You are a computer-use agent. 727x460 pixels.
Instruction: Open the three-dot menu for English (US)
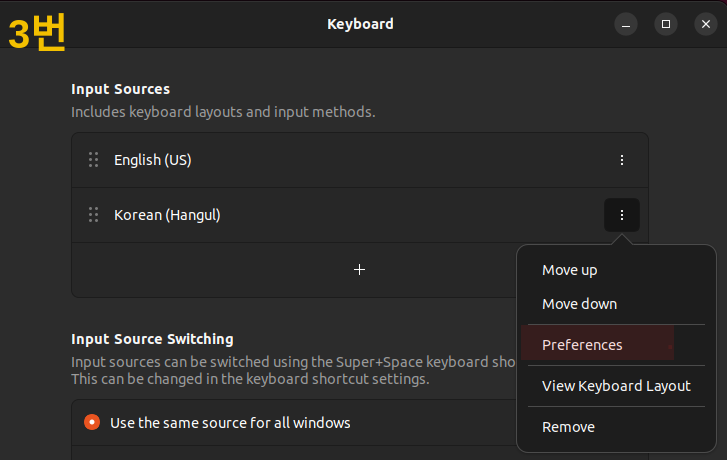pyautogui.click(x=622, y=160)
